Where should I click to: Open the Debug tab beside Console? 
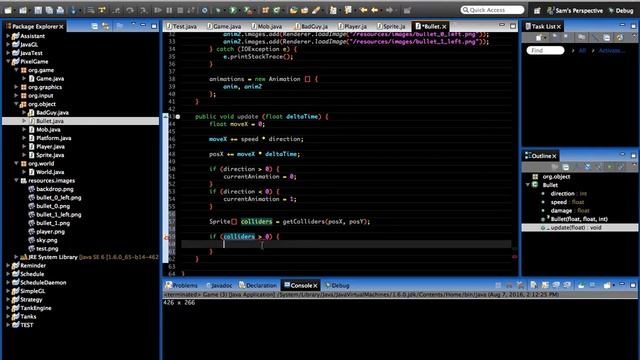tap(337, 286)
